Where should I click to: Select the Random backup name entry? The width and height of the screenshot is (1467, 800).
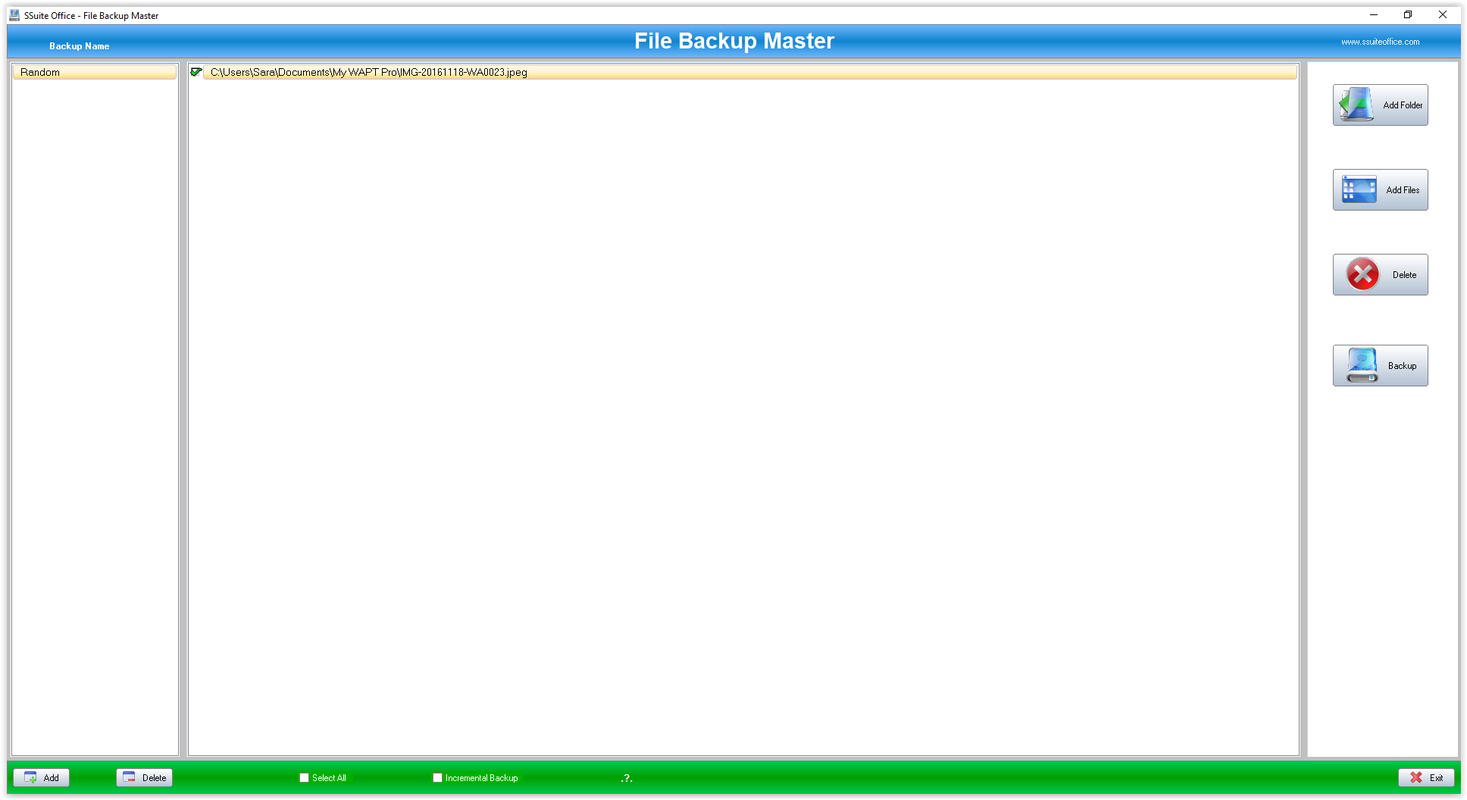94,72
